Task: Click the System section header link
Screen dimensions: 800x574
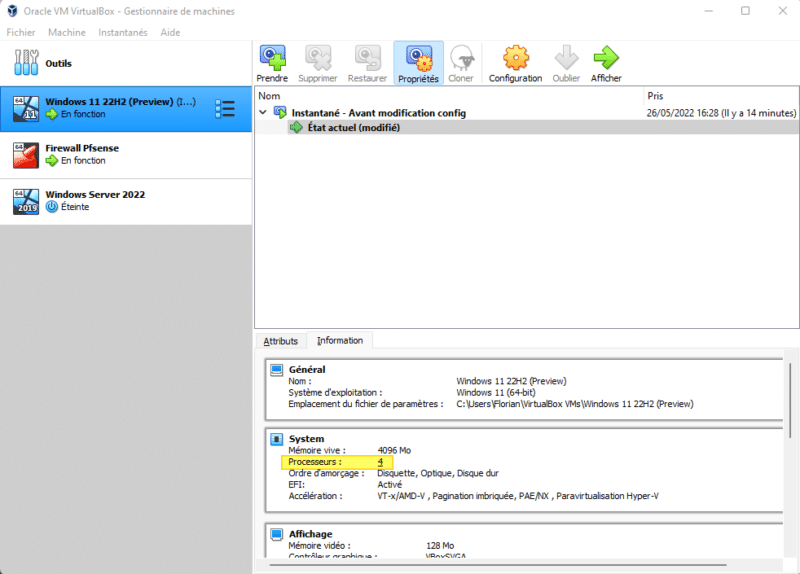Action: (x=306, y=438)
